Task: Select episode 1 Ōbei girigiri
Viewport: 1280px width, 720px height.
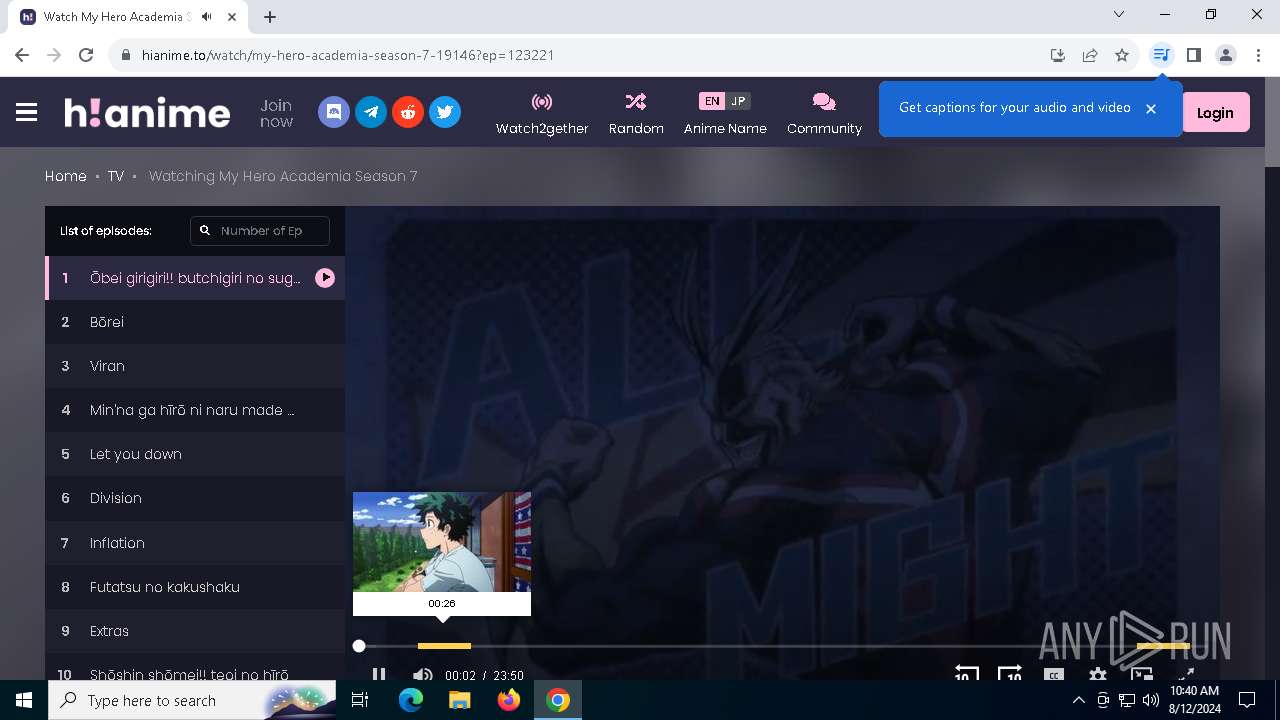Action: click(195, 278)
